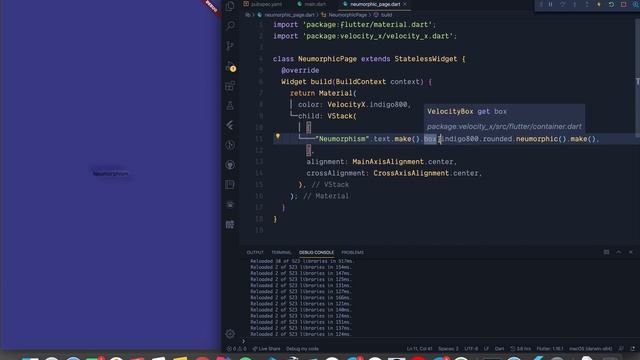Select the DEBUG CONSOLE panel tab

point(316,252)
